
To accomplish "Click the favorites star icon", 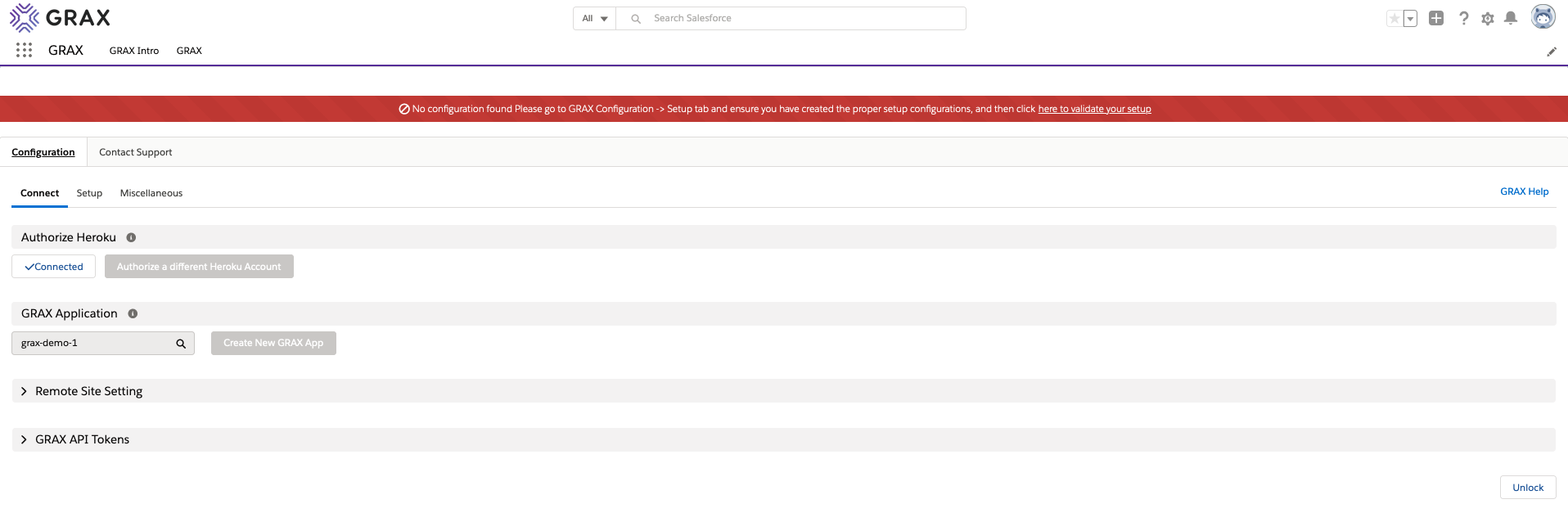I will (1395, 18).
